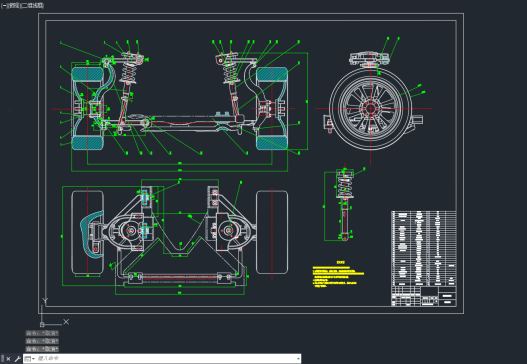This screenshot has width=527, height=364.
Task: Select the UCS origin icon
Action: pos(42,324)
